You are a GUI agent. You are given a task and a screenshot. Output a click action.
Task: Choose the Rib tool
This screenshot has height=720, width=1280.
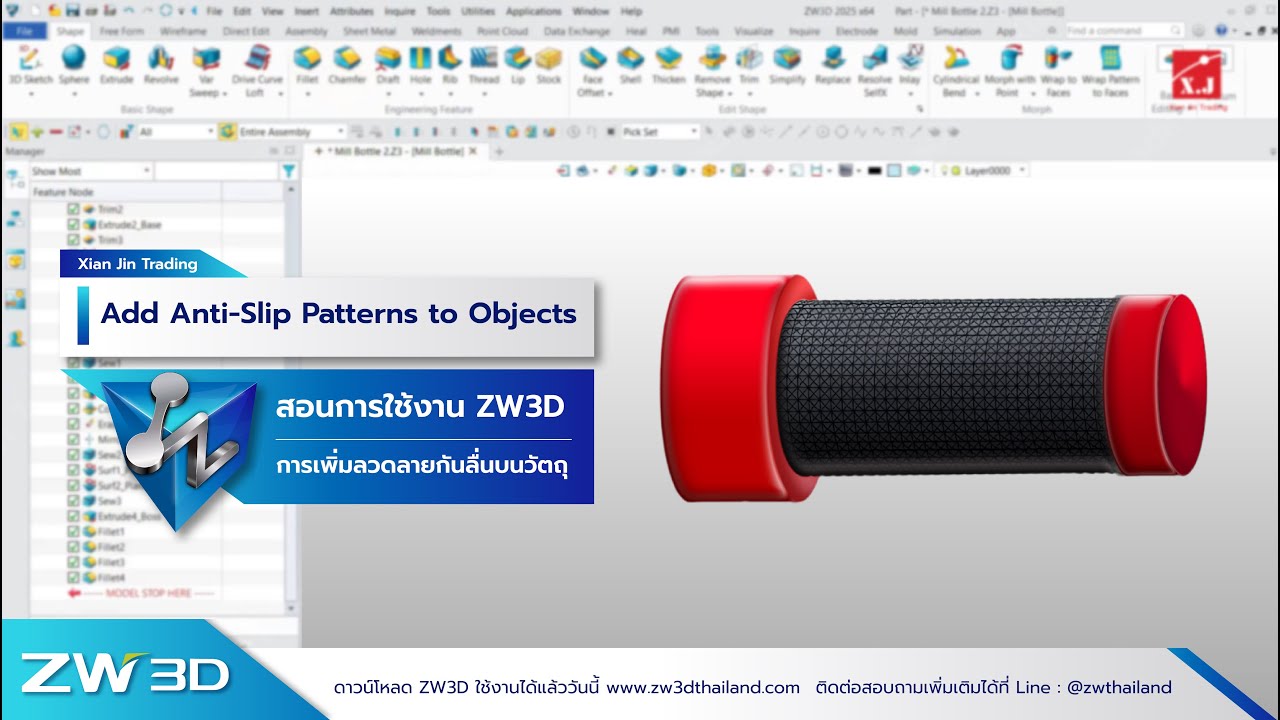[x=450, y=65]
